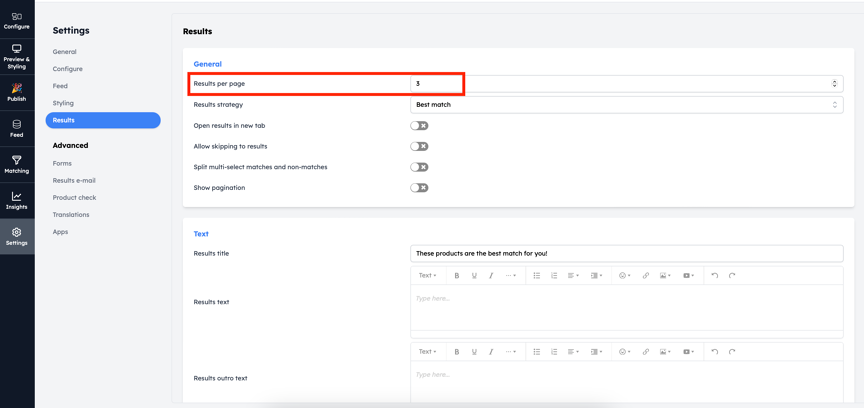Viewport: 864px width, 408px height.
Task: Open Product check under Advanced
Action: (74, 198)
